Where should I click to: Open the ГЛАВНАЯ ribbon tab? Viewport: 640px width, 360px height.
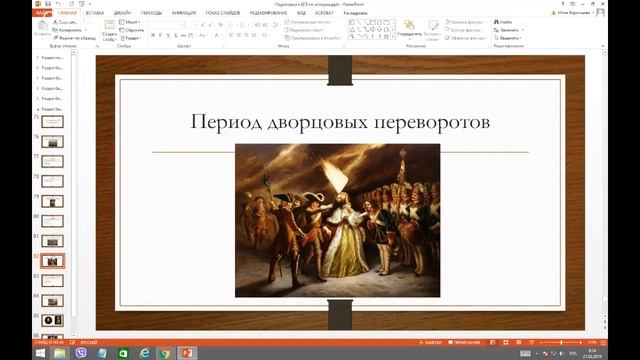[x=67, y=13]
